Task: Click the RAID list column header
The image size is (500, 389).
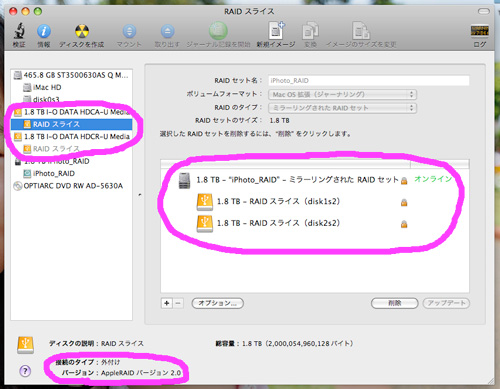Action: (315, 164)
